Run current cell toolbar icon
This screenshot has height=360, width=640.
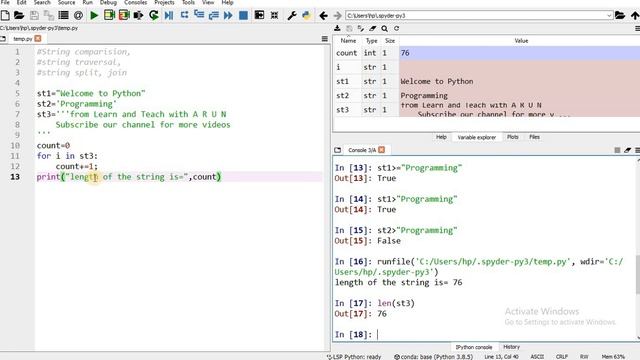109,16
